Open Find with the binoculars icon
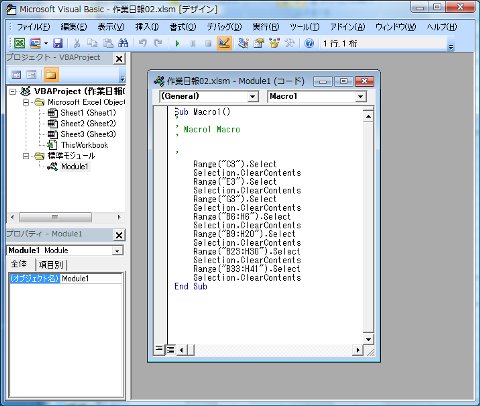Image resolution: width=480 pixels, height=406 pixels. click(123, 43)
